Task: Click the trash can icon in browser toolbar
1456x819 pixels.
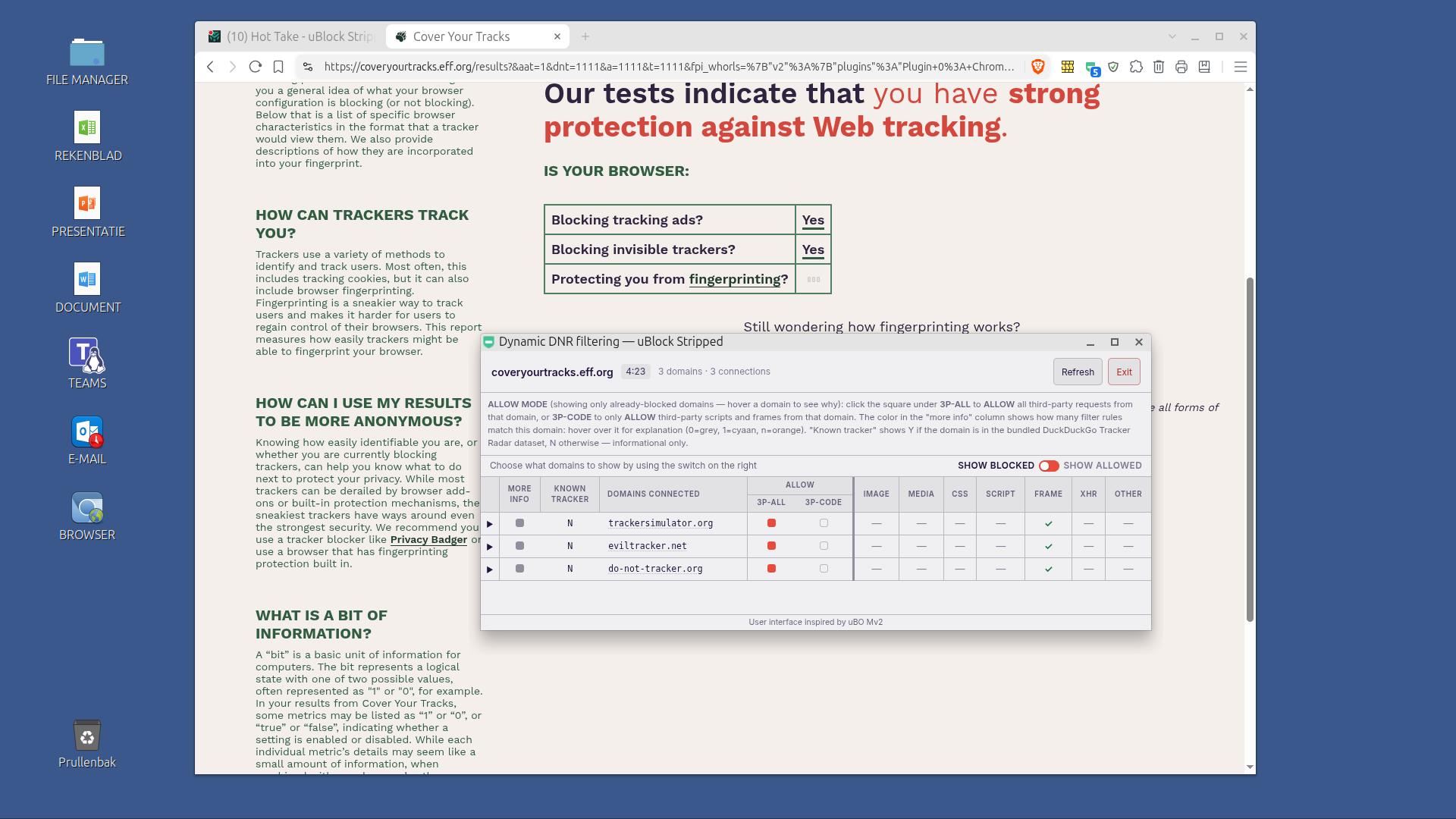Action: coord(1159,67)
